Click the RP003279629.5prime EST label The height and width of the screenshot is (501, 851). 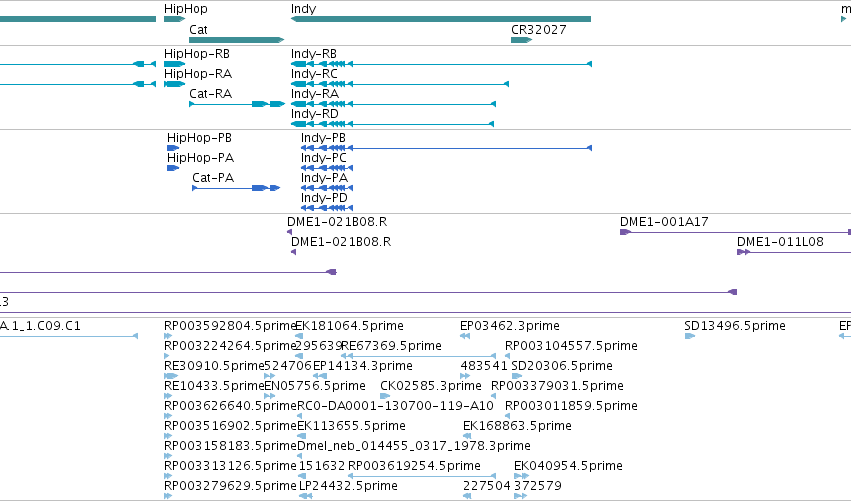coord(230,487)
